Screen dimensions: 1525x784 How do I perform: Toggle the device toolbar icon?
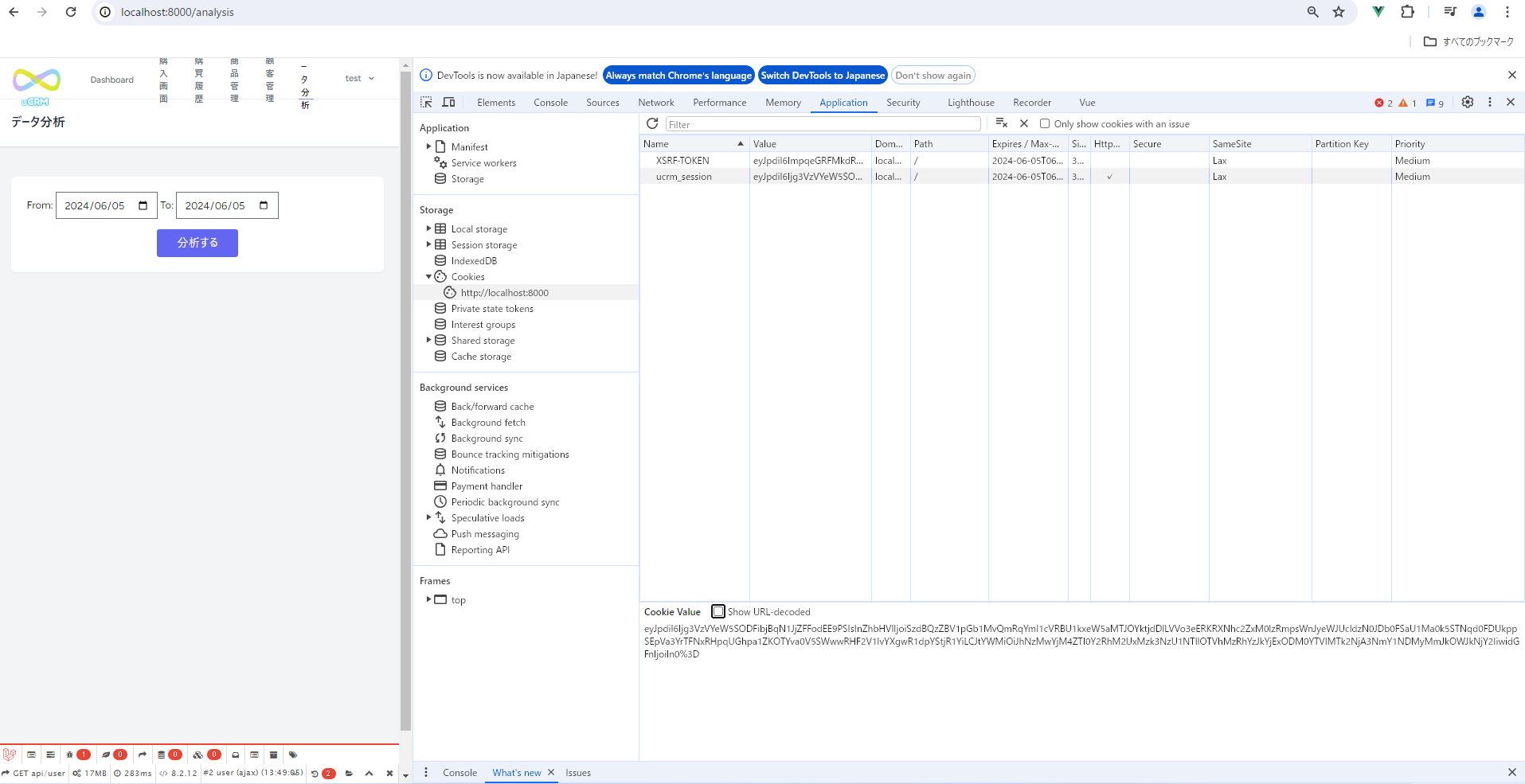point(448,102)
